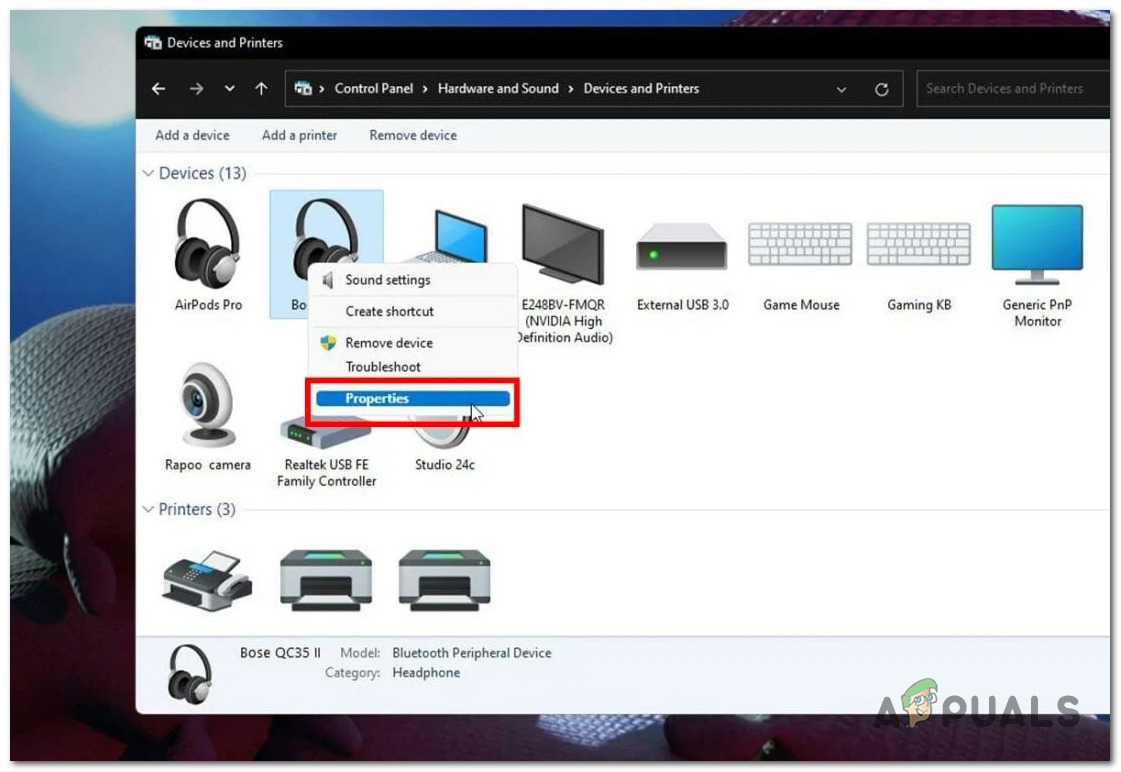This screenshot has width=1121, height=772.
Task: Select the Realtek USB FE Family Controller
Action: 325,430
